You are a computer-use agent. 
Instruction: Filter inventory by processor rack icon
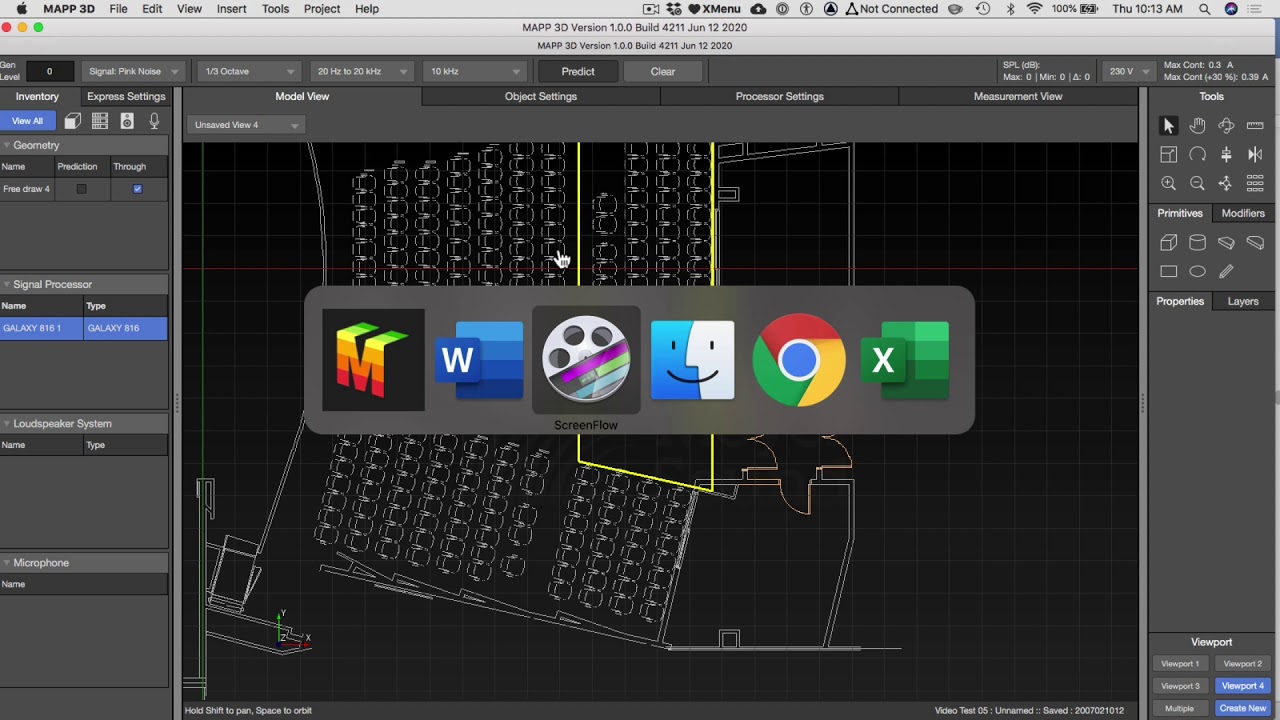[x=99, y=121]
